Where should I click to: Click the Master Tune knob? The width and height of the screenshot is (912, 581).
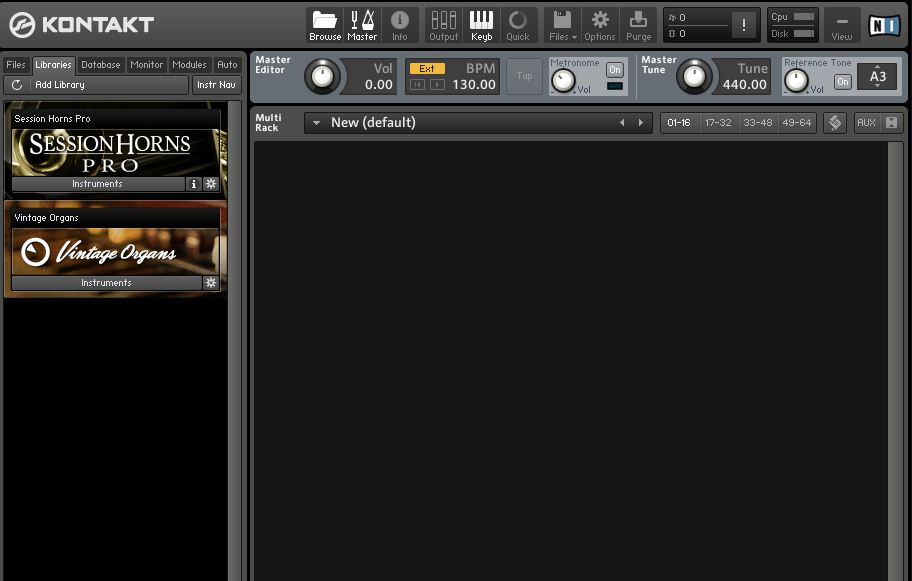693,76
